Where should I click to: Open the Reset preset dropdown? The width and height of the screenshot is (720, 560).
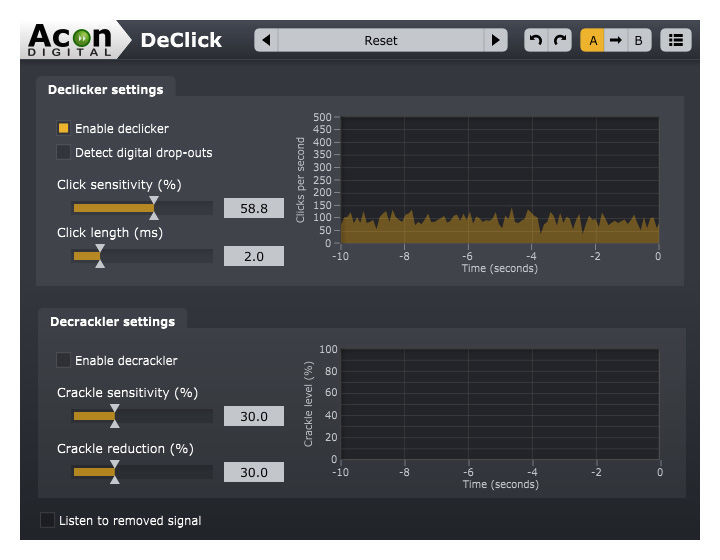(x=381, y=40)
